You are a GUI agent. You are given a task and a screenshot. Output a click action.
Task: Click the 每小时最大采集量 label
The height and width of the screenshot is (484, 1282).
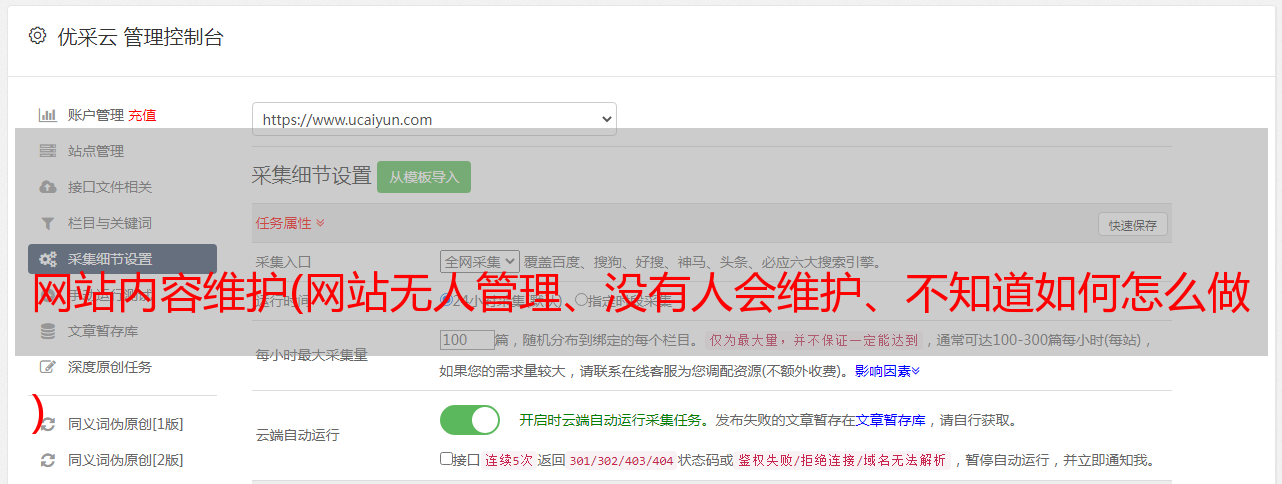coord(312,355)
